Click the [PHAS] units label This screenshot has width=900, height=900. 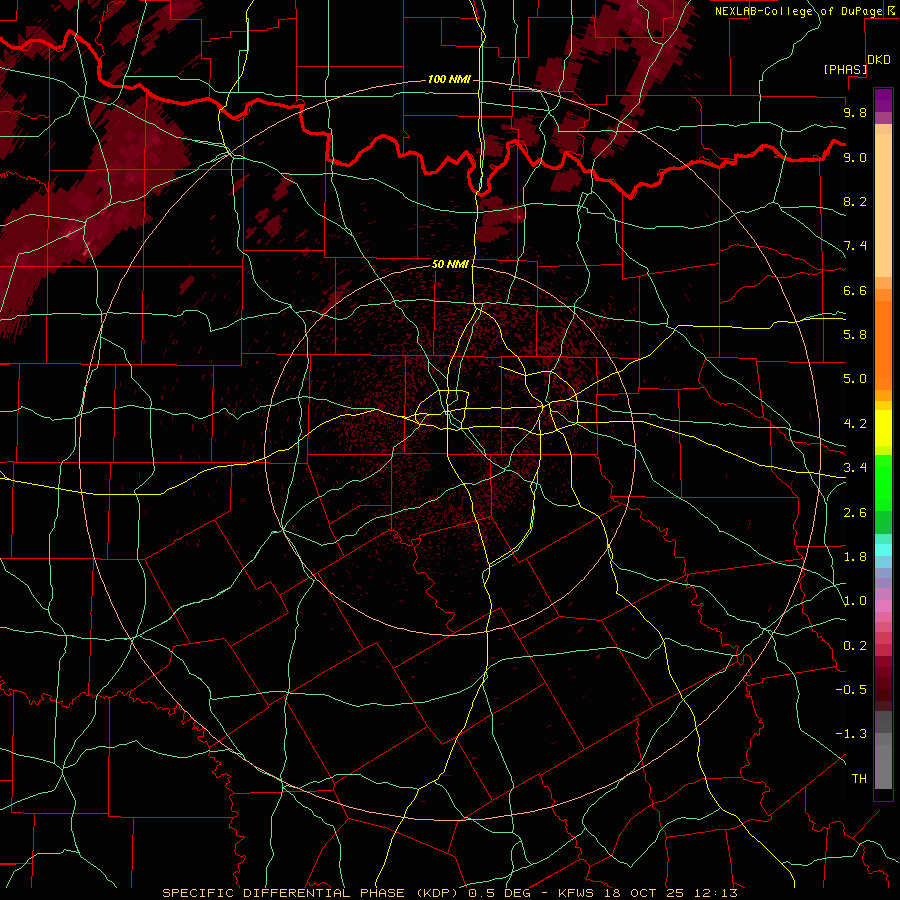pos(845,69)
